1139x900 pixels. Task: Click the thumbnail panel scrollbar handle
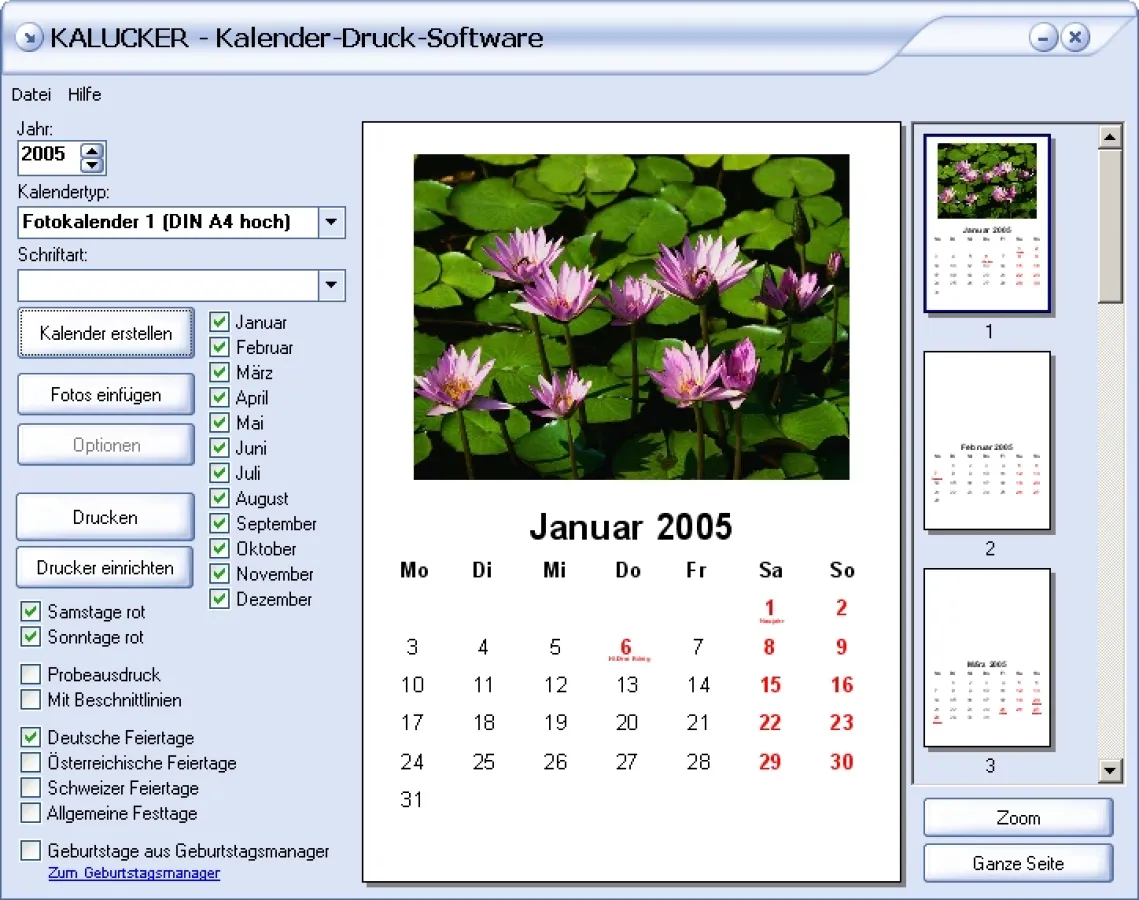coord(1110,225)
